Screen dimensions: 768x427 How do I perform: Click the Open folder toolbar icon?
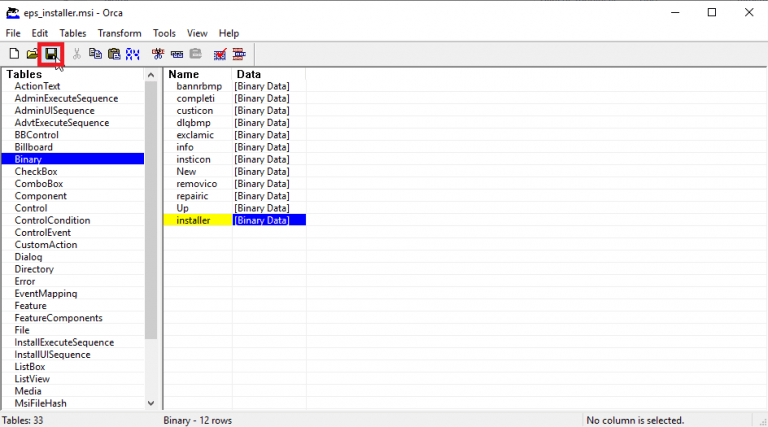32,54
